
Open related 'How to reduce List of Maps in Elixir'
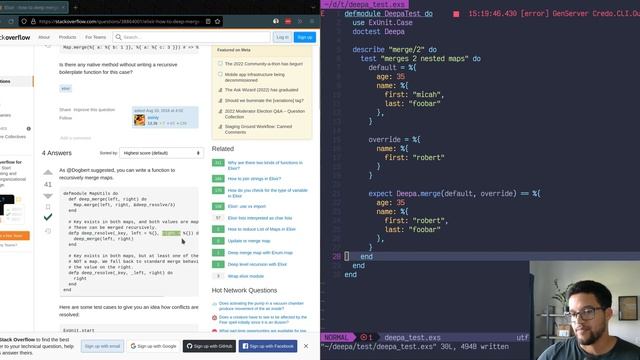pyautogui.click(x=262, y=229)
